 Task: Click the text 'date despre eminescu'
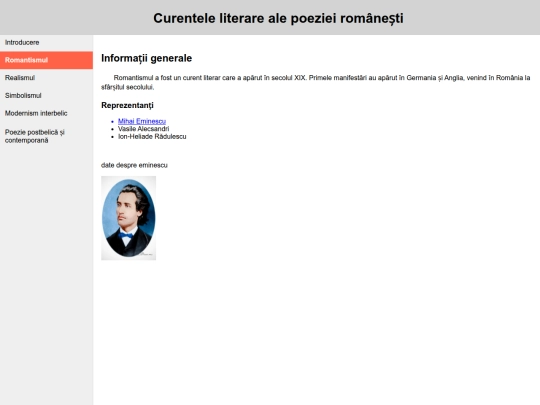tap(134, 165)
